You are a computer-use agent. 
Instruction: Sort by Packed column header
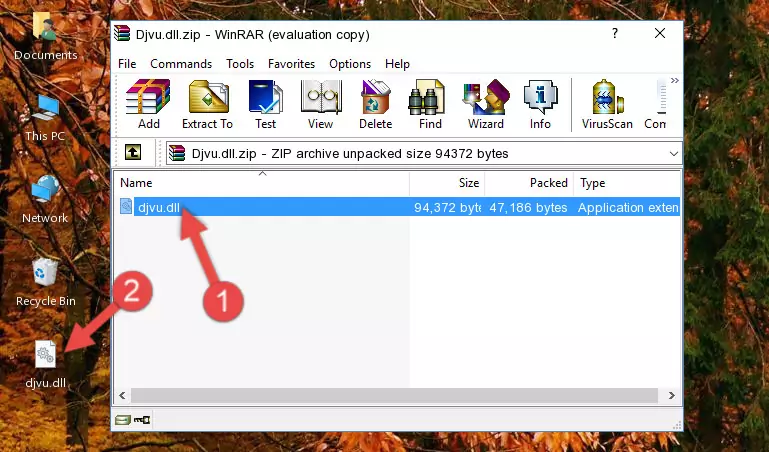coord(529,183)
